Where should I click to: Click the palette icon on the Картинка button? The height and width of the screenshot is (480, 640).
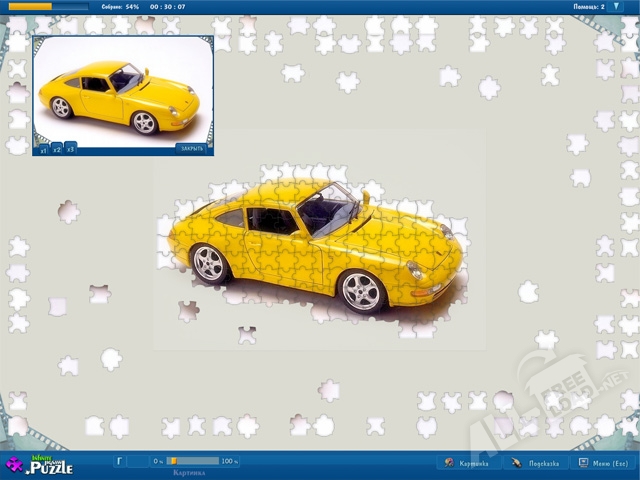[x=450, y=463]
